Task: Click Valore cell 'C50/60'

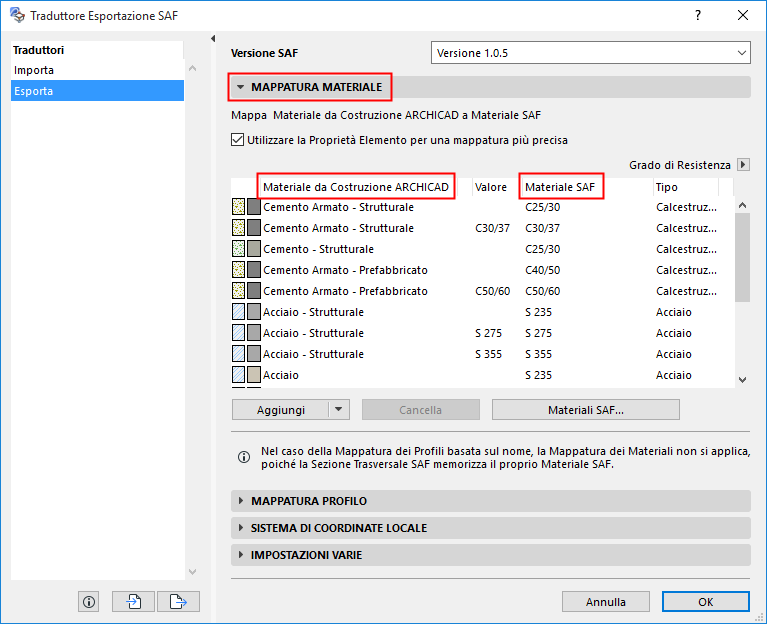Action: pos(493,291)
